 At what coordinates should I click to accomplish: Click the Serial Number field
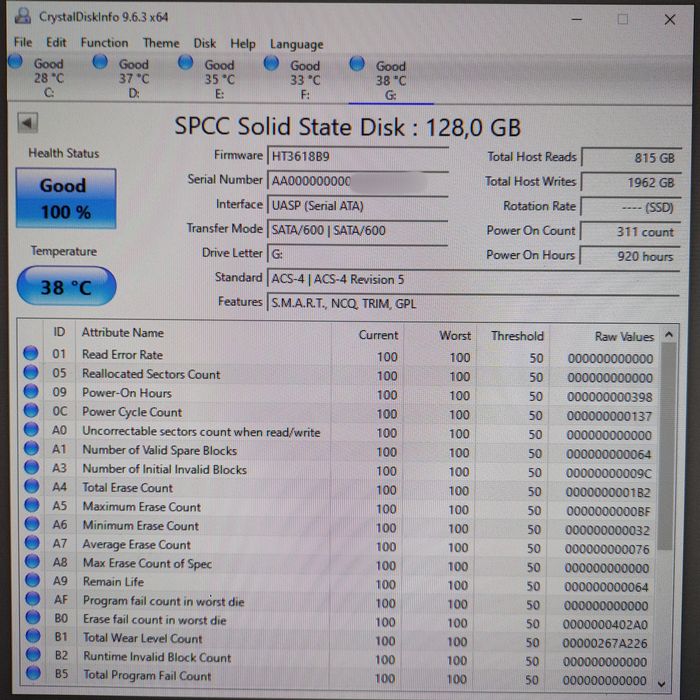[358, 181]
